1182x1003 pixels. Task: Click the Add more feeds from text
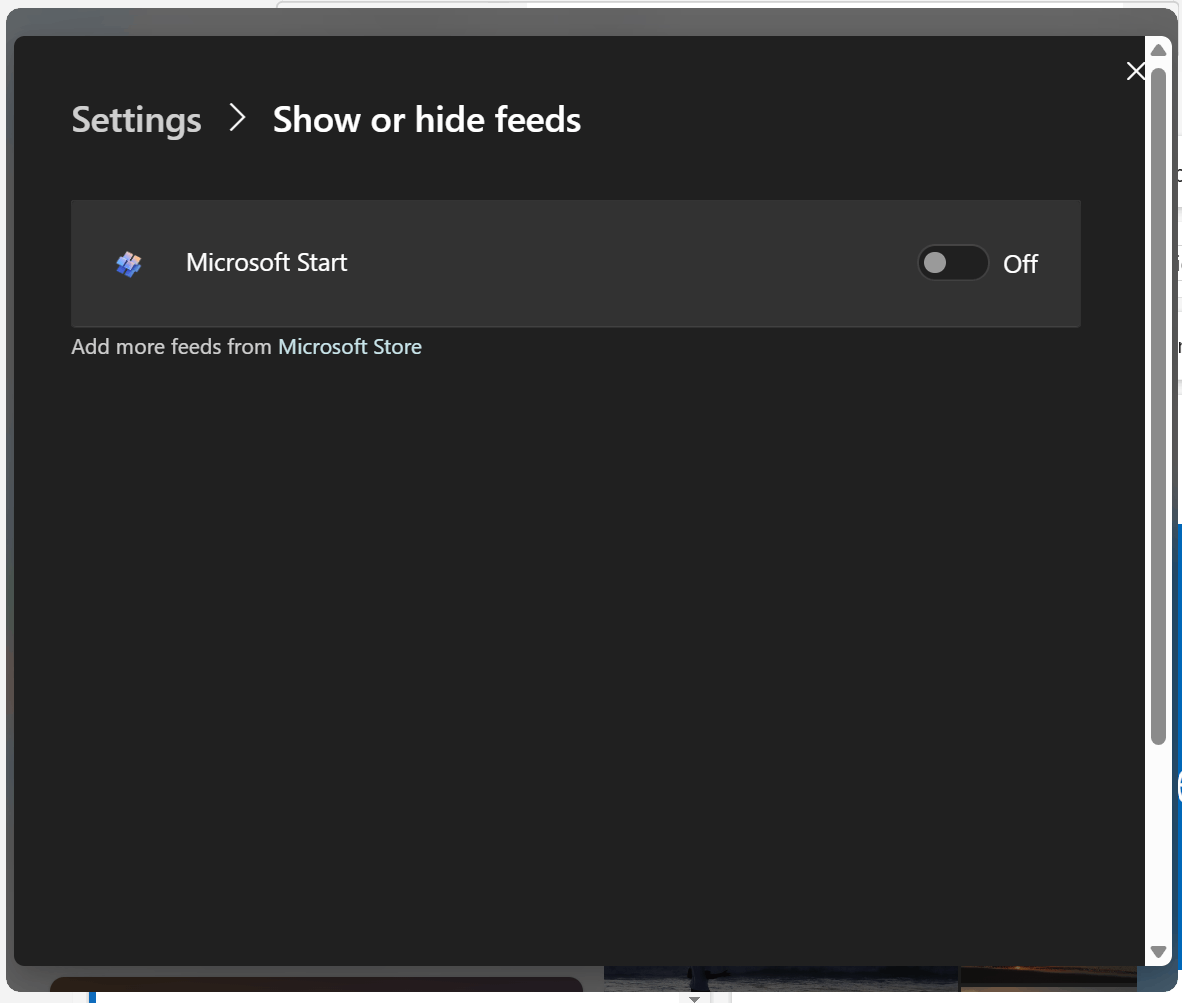tap(171, 347)
